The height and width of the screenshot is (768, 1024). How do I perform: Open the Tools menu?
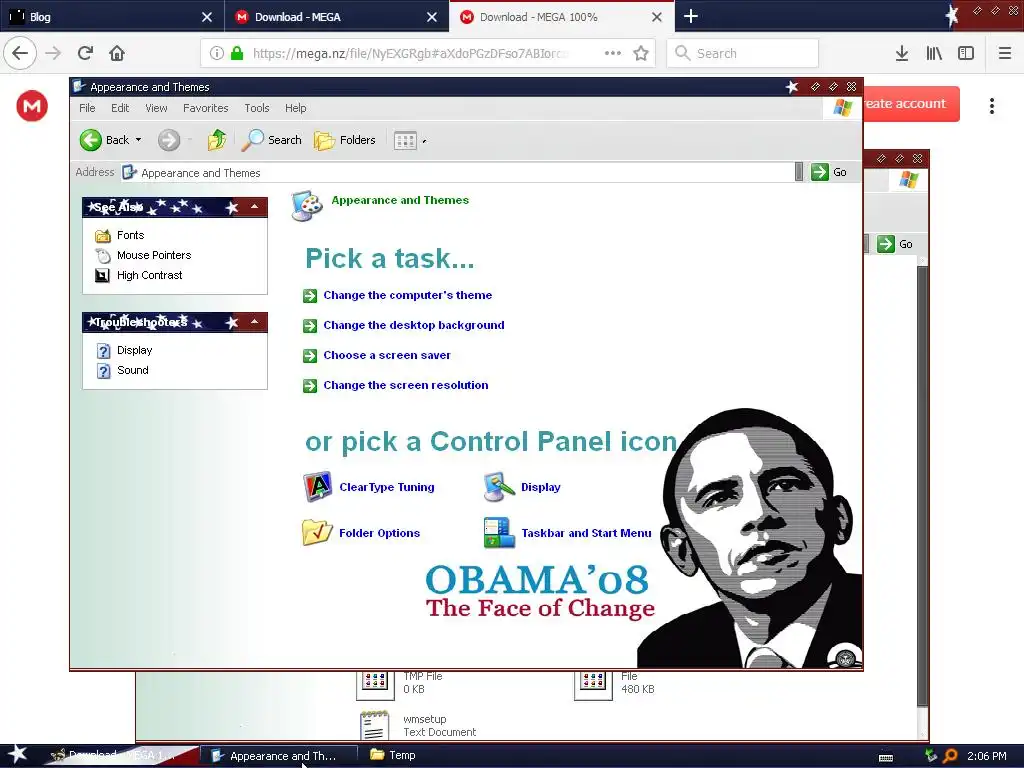257,108
